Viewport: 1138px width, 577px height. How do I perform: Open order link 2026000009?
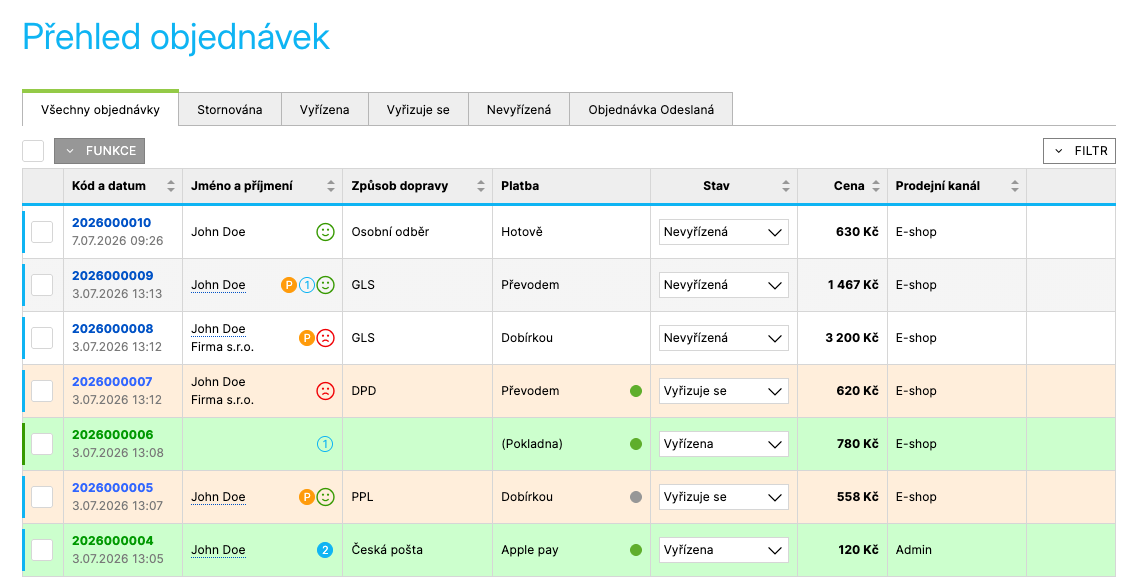(x=112, y=276)
